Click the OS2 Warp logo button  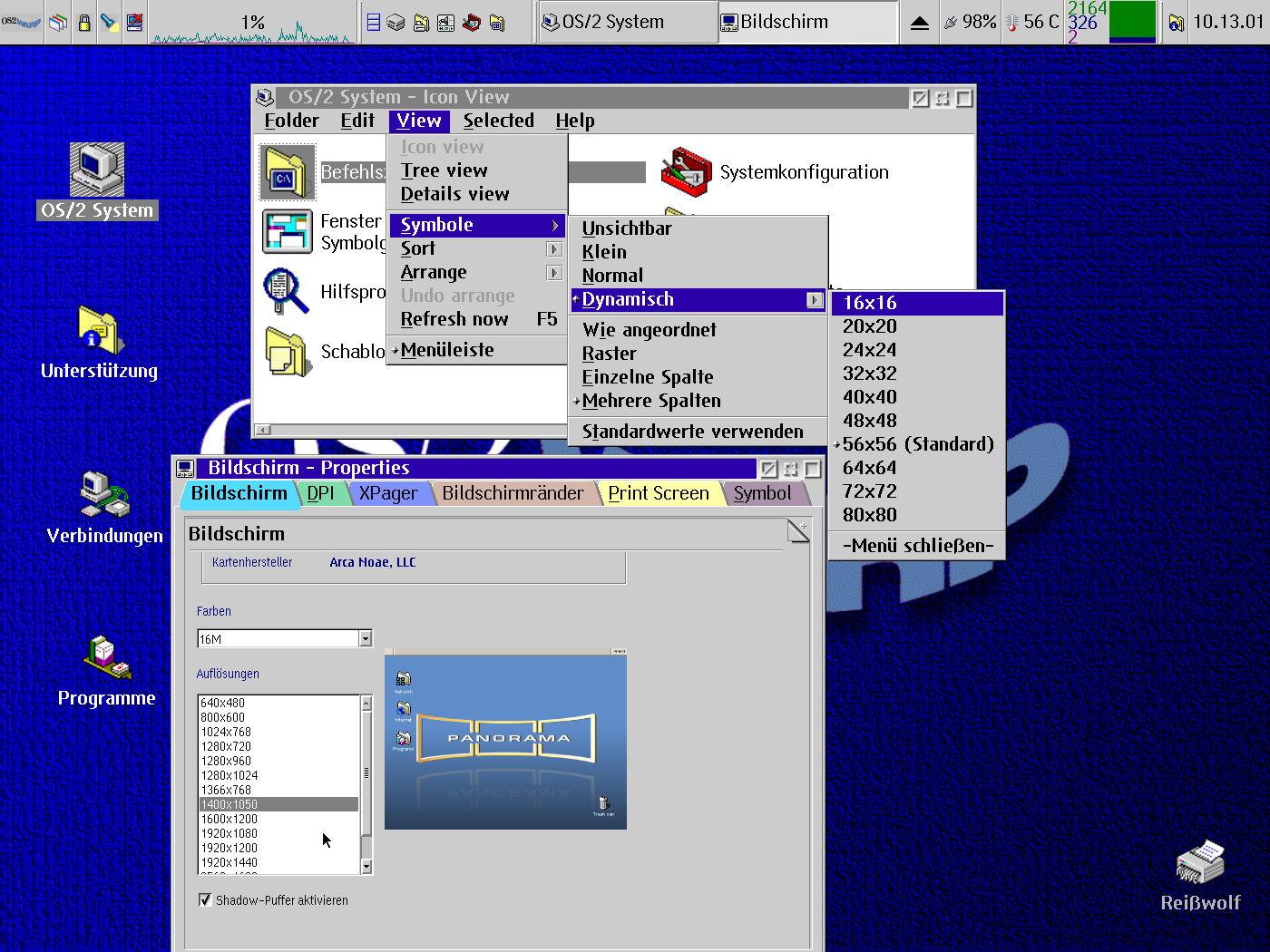coord(21,22)
